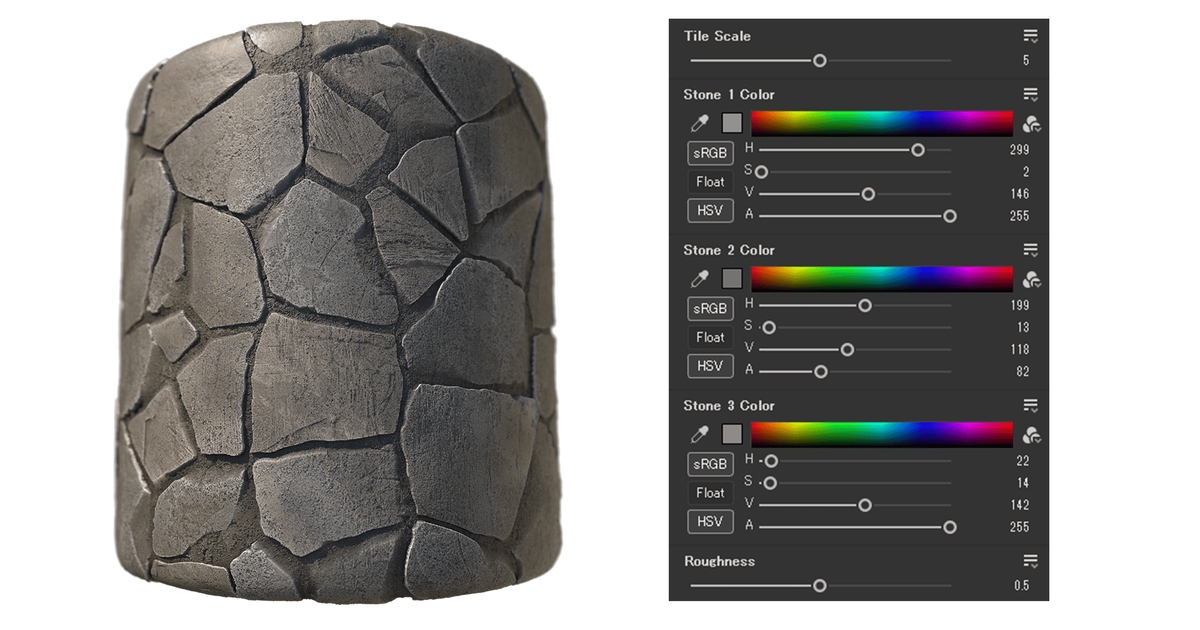
Task: Pick Stone 3 Color with the eyedropper
Action: click(x=700, y=435)
